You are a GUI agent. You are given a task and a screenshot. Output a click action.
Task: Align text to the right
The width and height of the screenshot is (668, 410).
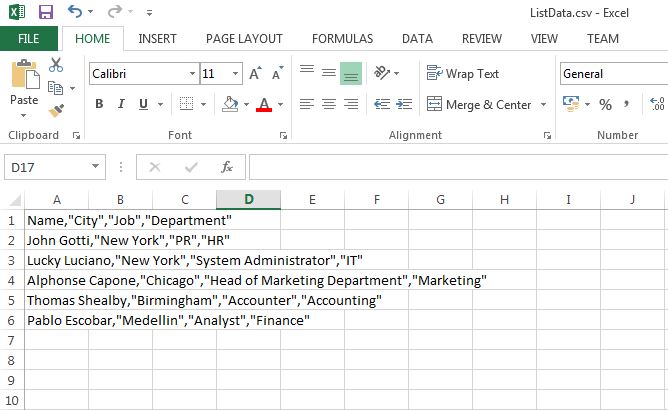[351, 104]
